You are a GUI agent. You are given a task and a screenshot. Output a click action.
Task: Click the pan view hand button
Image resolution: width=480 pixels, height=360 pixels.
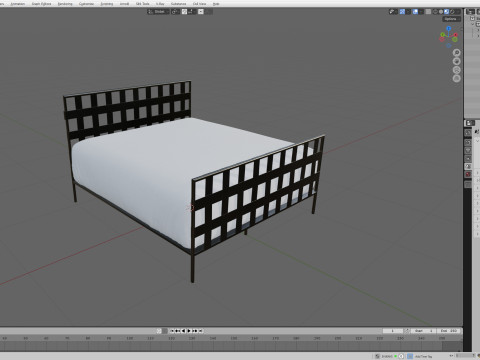click(456, 61)
